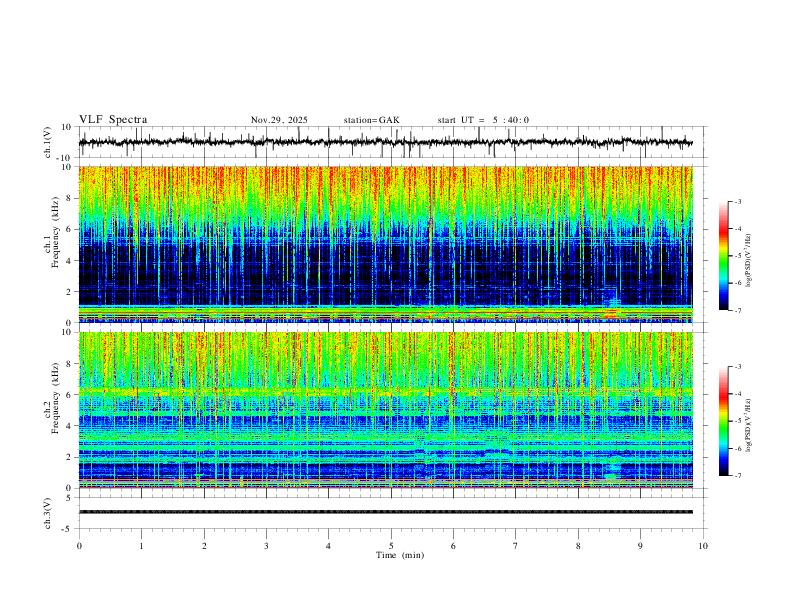Image resolution: width=792 pixels, height=612 pixels.
Task: Click the "-5" tick on ch.1 color bar
Action: tap(738, 256)
